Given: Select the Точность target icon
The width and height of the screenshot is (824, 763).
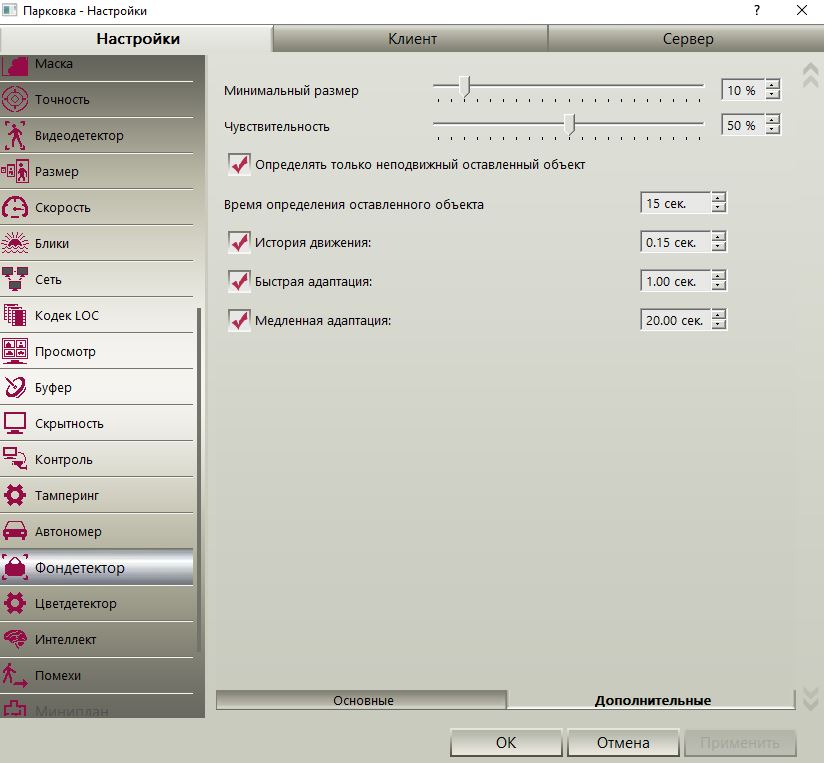Looking at the screenshot, I should tap(15, 99).
